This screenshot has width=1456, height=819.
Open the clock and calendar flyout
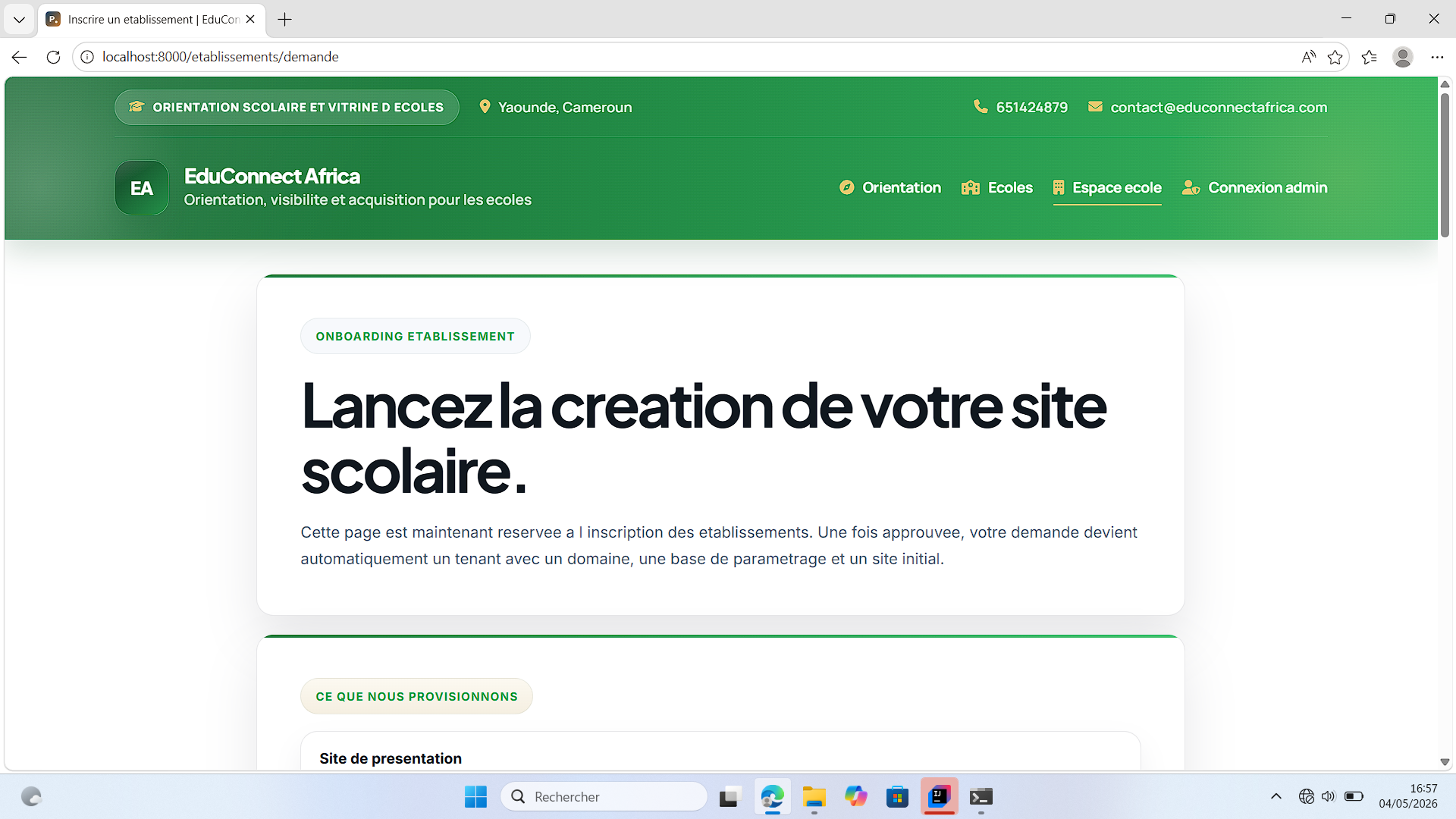(x=1408, y=796)
